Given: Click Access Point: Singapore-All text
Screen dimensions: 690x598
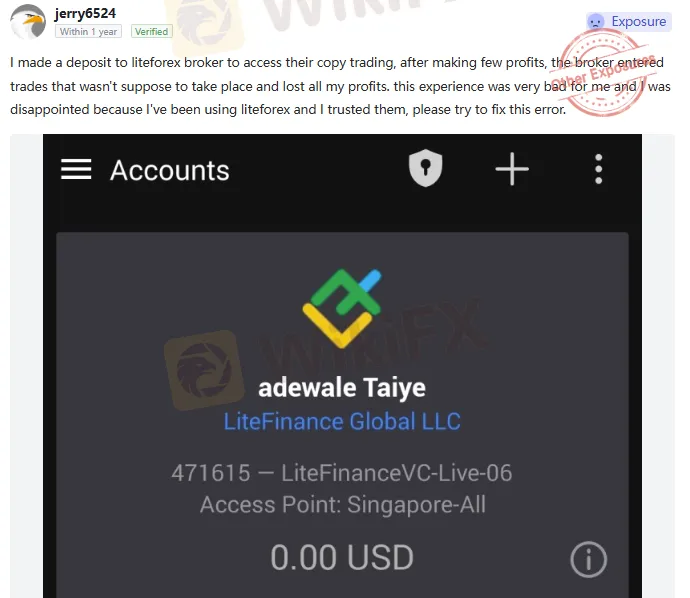Looking at the screenshot, I should (343, 504).
